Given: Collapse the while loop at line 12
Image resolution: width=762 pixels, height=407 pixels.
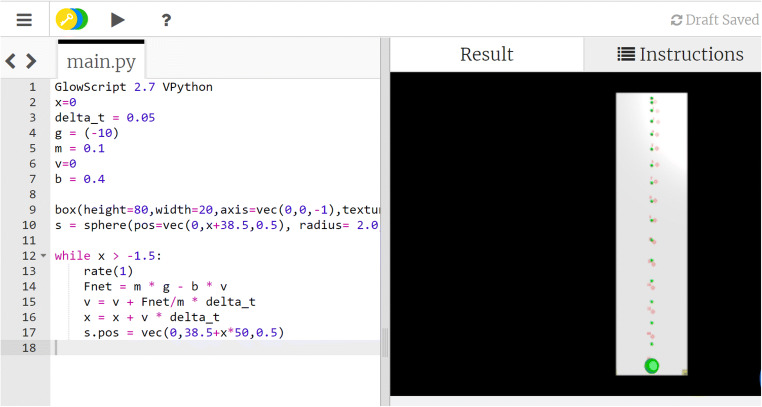Looking at the screenshot, I should coord(42,256).
